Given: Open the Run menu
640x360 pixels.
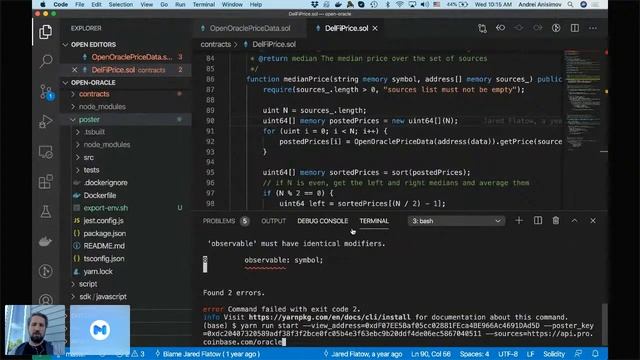Looking at the screenshot, I should (180, 4).
